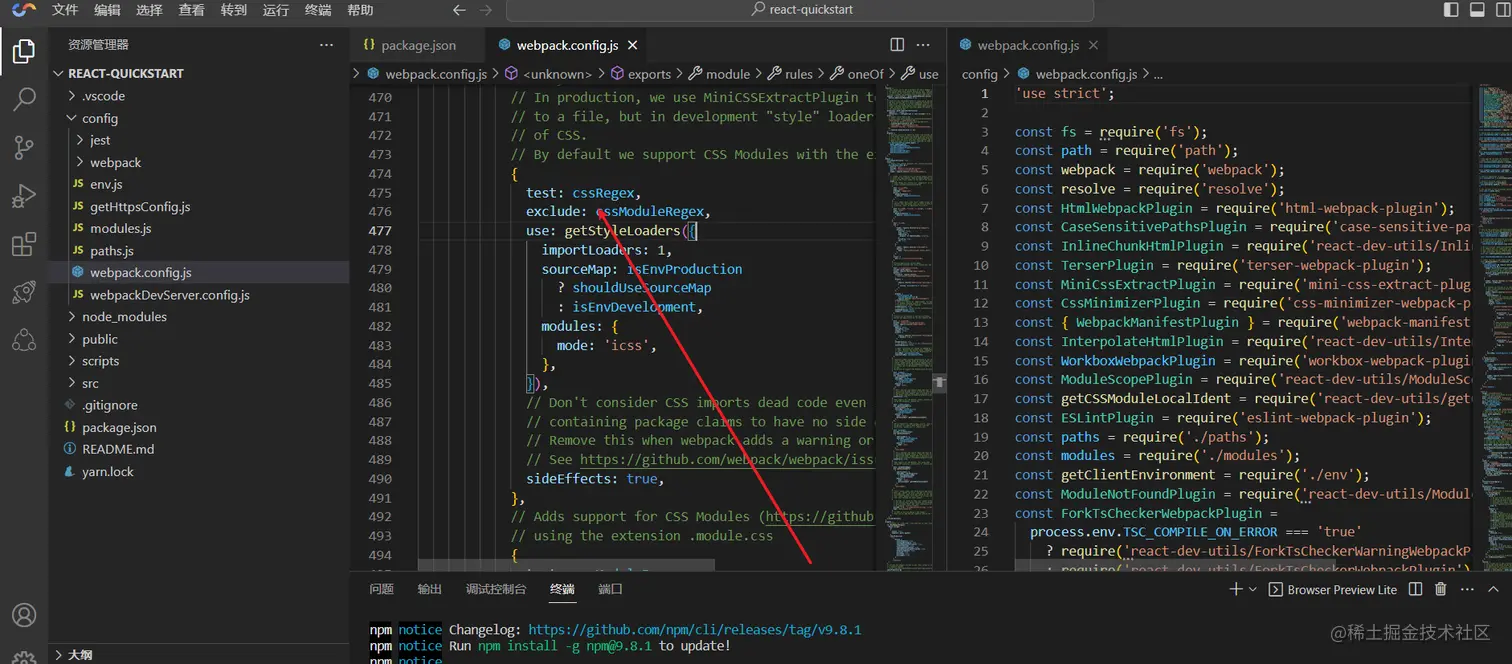Toggle the primary sidebar visibility
This screenshot has height=664, width=1512.
[1451, 10]
